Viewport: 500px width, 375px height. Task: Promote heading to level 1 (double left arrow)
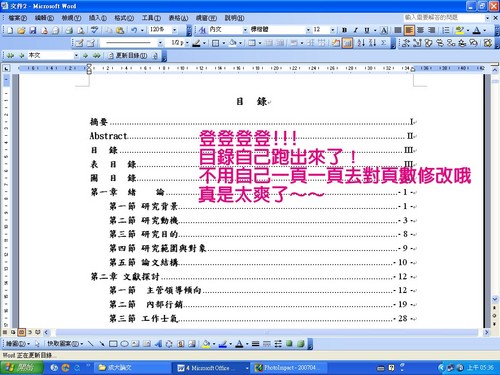click(x=11, y=56)
